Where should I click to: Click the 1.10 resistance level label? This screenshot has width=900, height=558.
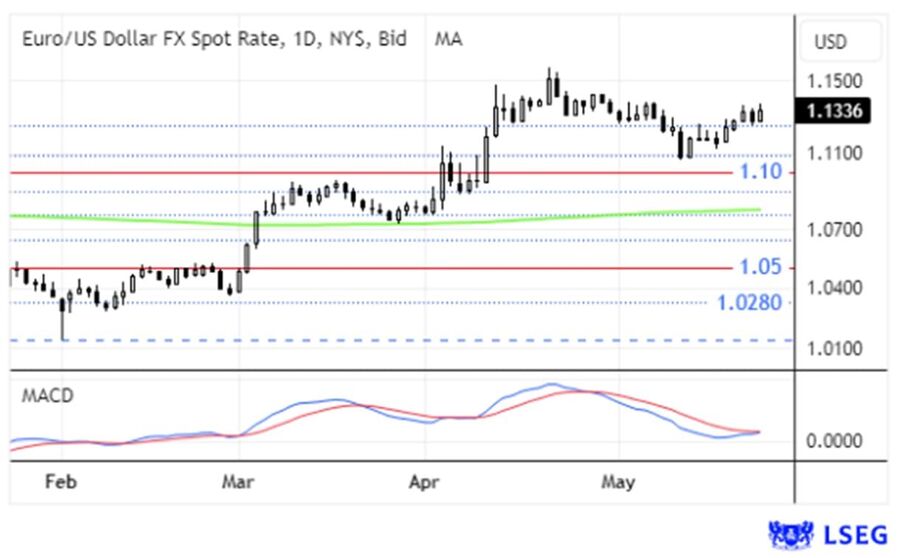[761, 171]
